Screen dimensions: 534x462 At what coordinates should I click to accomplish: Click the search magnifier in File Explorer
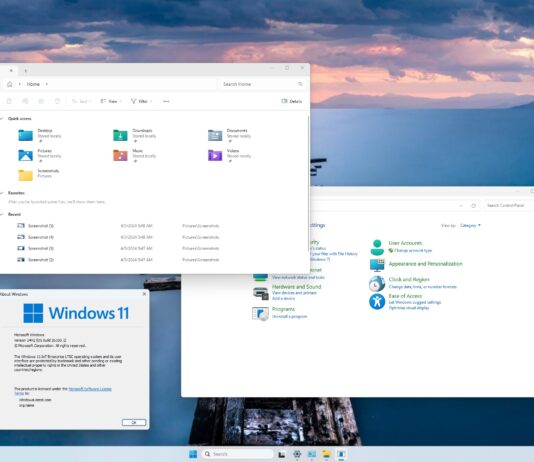click(300, 84)
